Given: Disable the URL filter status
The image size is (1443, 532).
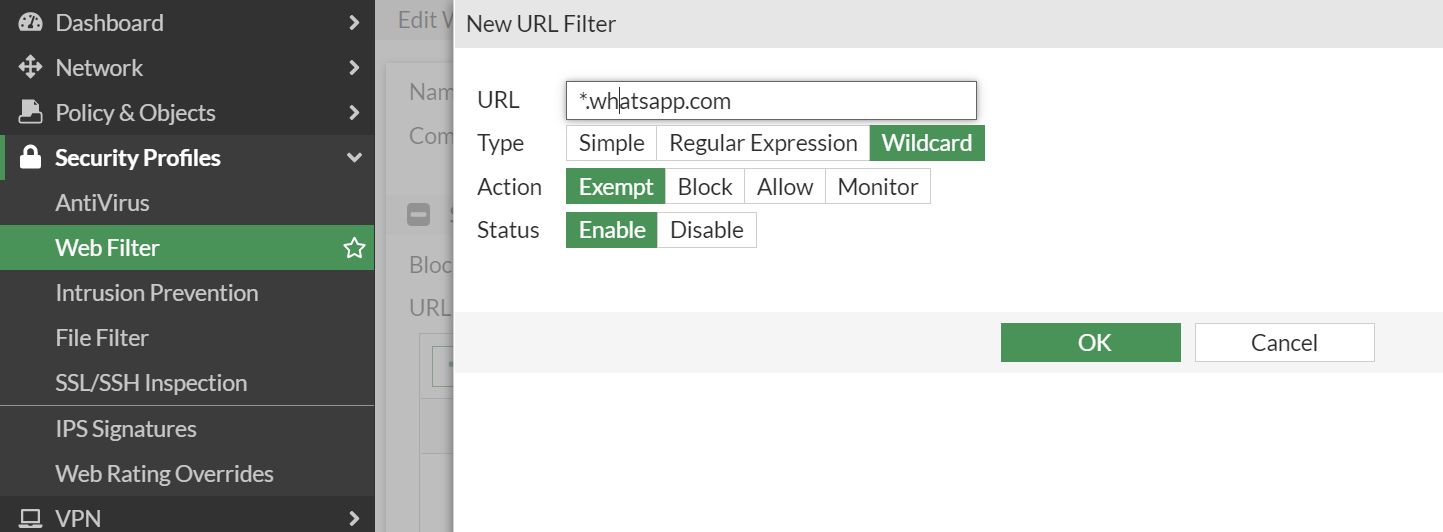Looking at the screenshot, I should point(707,230).
